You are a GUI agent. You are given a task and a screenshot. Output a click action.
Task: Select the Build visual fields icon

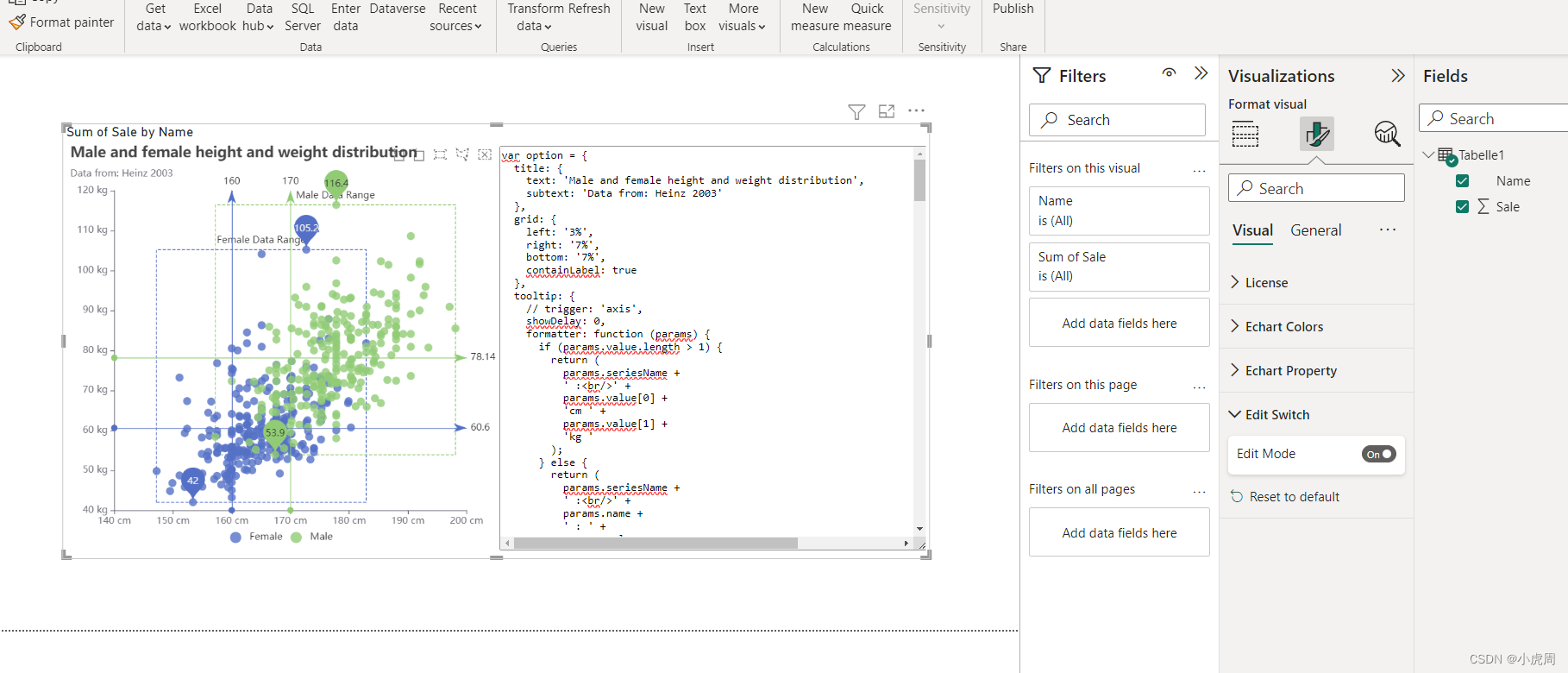click(x=1245, y=134)
